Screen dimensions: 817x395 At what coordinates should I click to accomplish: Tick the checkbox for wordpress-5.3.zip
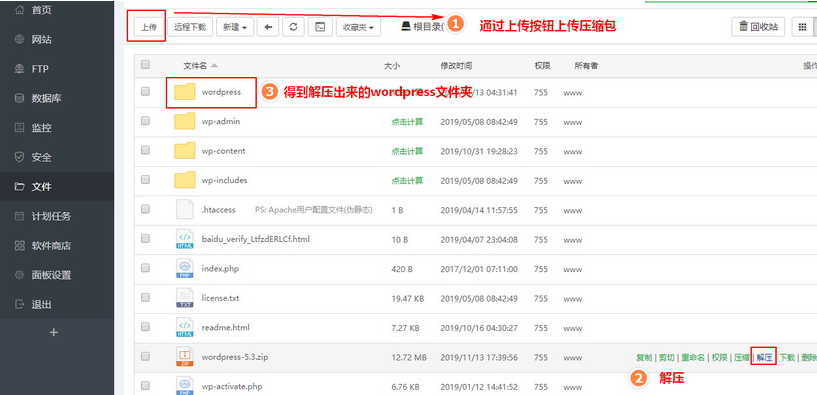click(x=145, y=356)
